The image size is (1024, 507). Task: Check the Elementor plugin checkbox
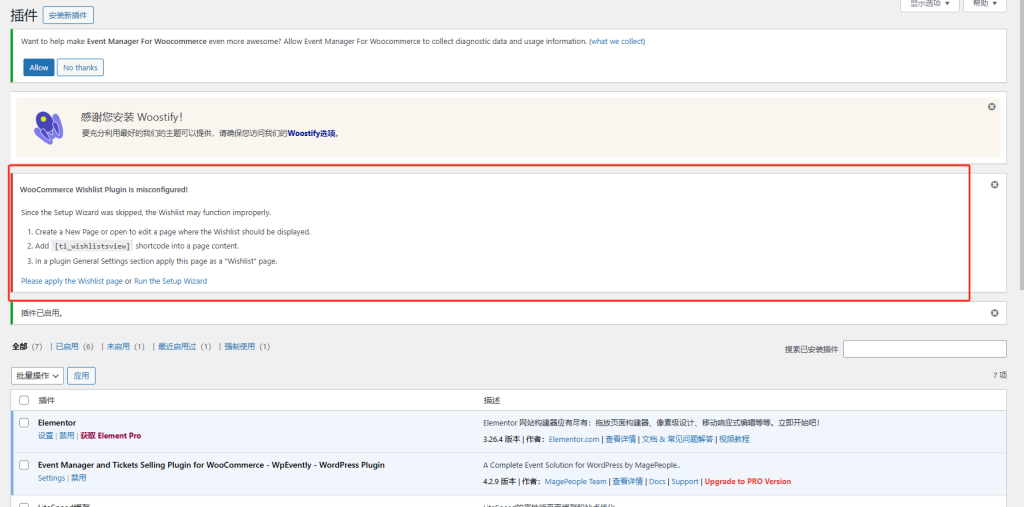[x=24, y=423]
